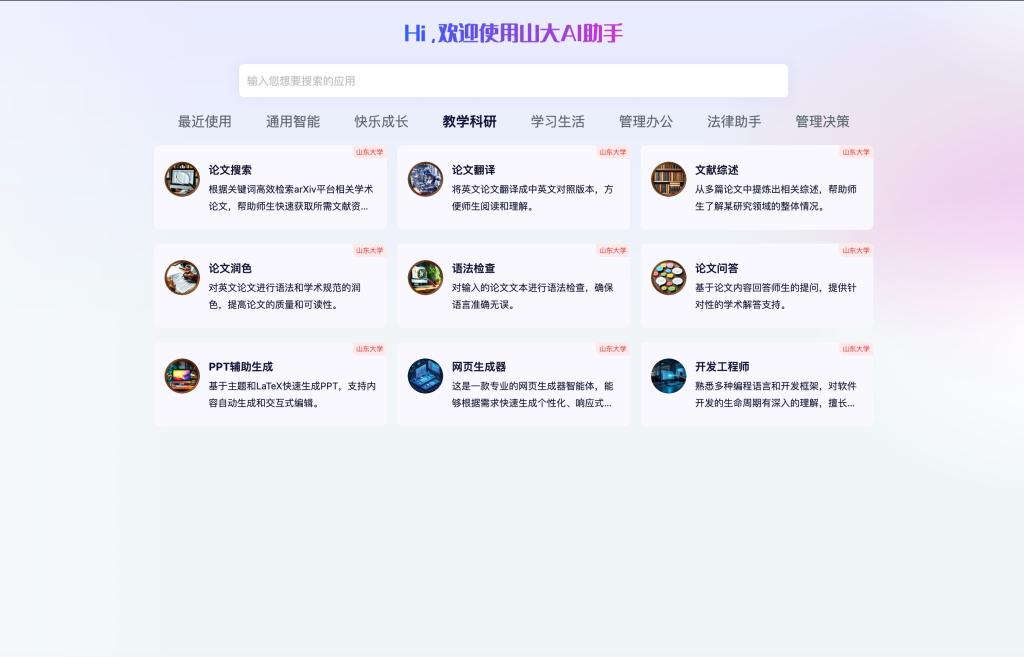Open the 论文翻译 title link

click(x=473, y=170)
